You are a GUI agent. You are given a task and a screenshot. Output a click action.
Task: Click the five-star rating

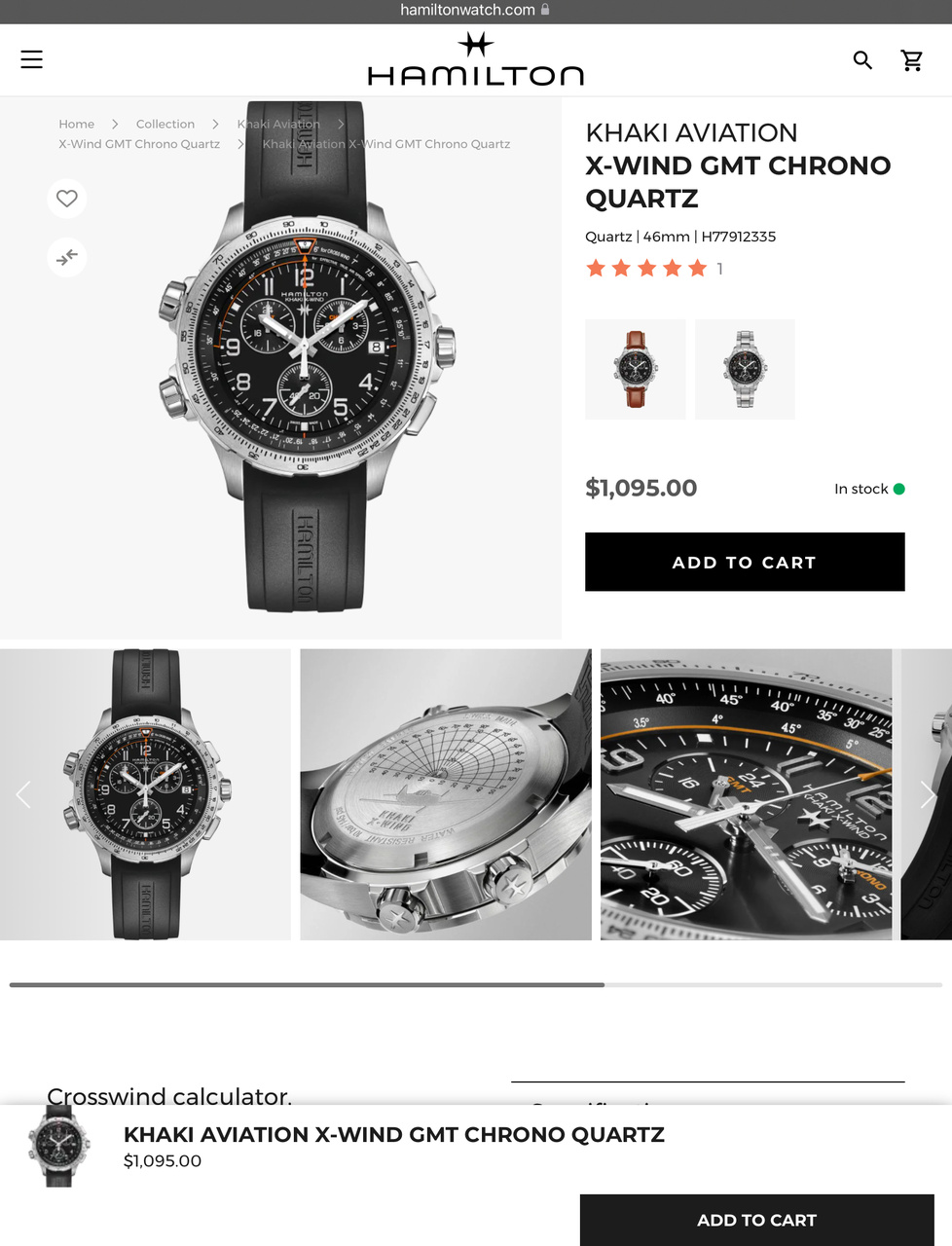click(x=646, y=269)
